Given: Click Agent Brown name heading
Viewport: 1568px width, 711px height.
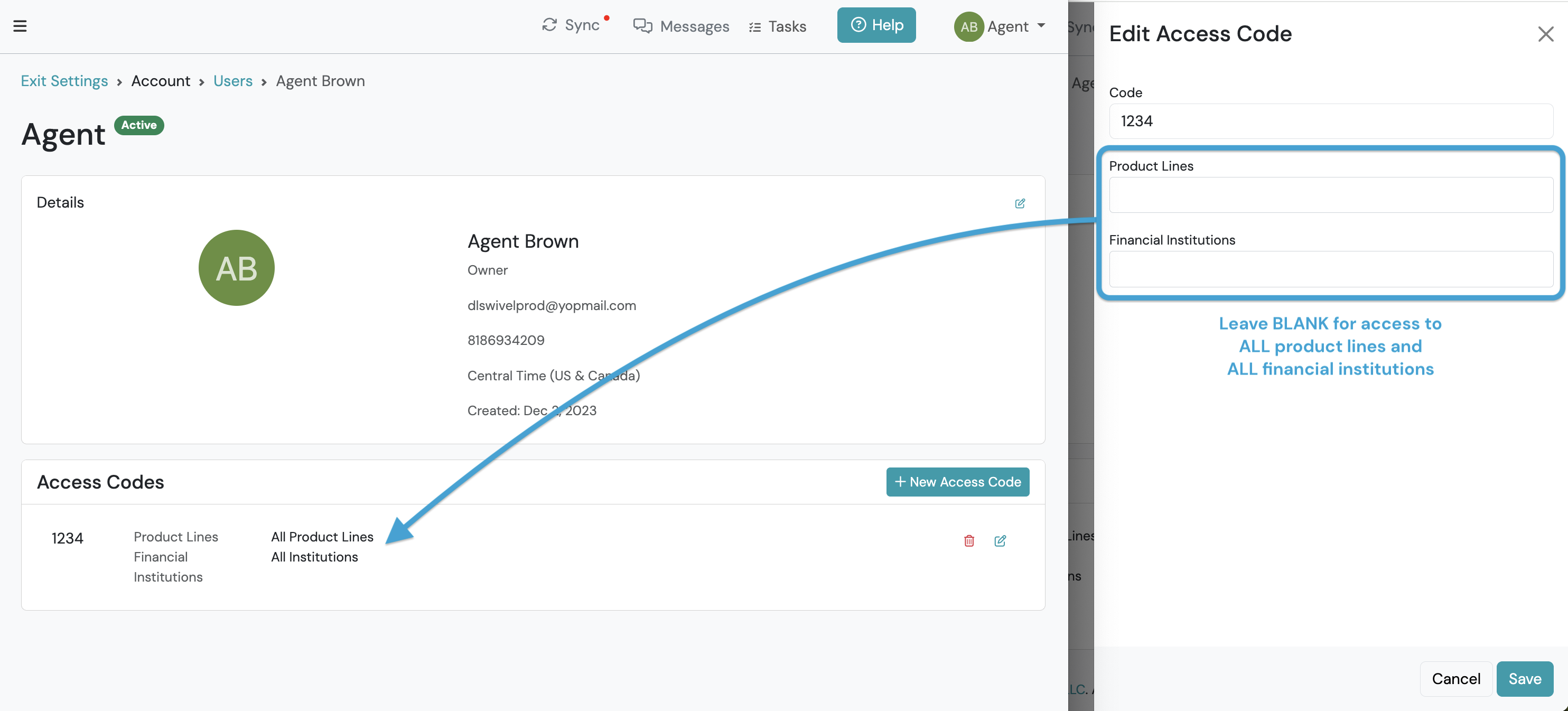Looking at the screenshot, I should [523, 241].
